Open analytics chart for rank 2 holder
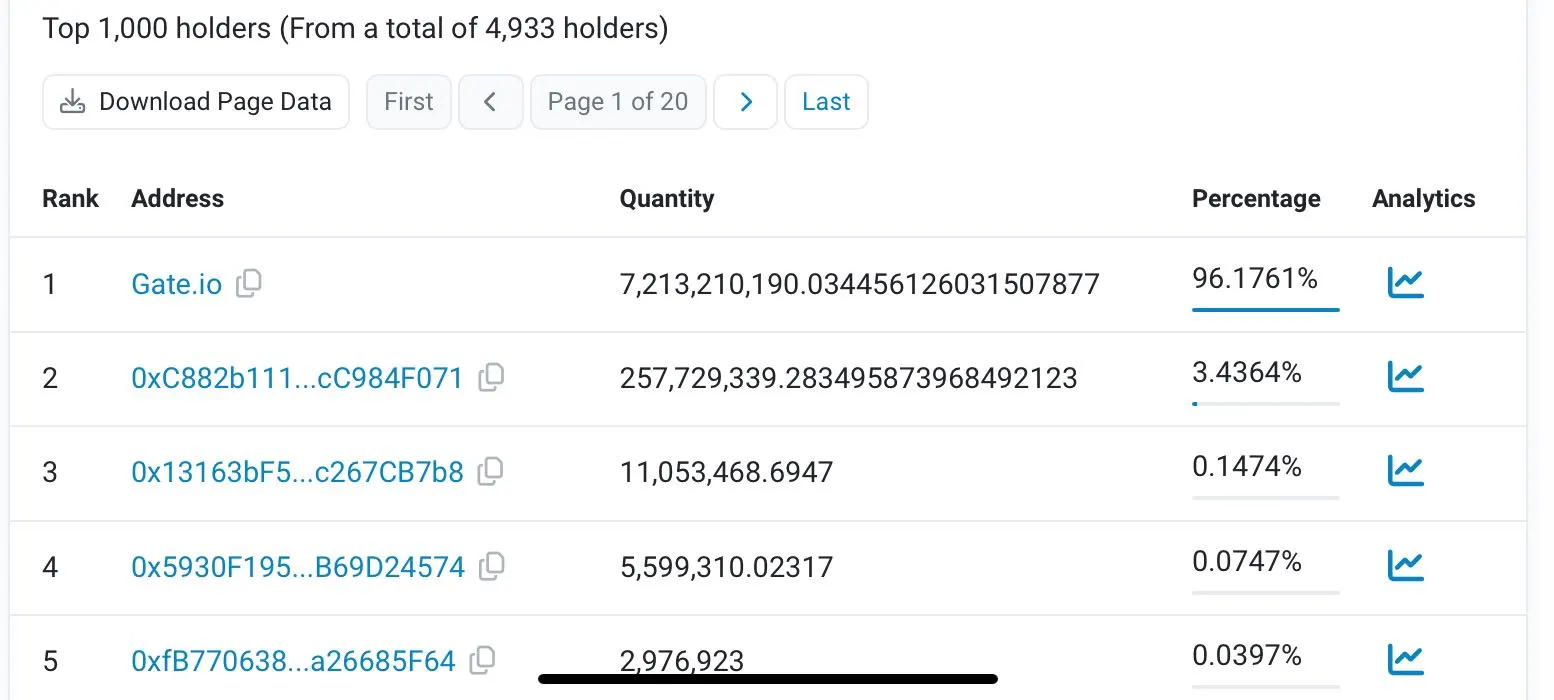Screen dimensions: 1554x700 click(x=1405, y=377)
